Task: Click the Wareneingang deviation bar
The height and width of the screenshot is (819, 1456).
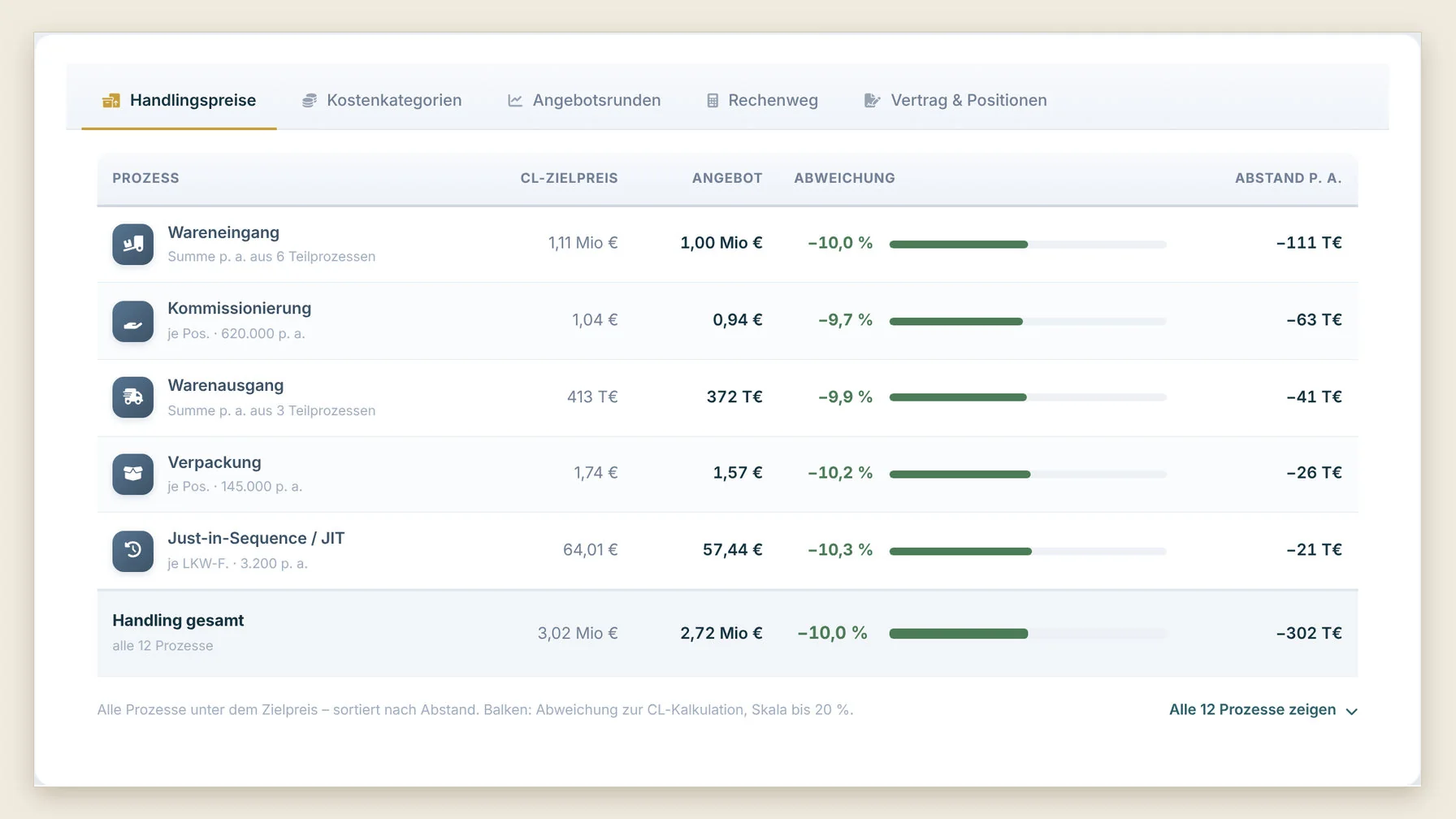Action: point(1028,245)
